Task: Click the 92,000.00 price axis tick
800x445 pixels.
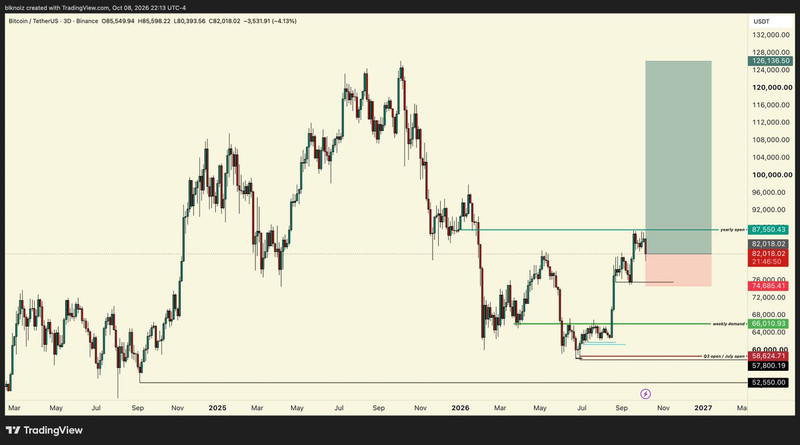Action: click(x=771, y=209)
